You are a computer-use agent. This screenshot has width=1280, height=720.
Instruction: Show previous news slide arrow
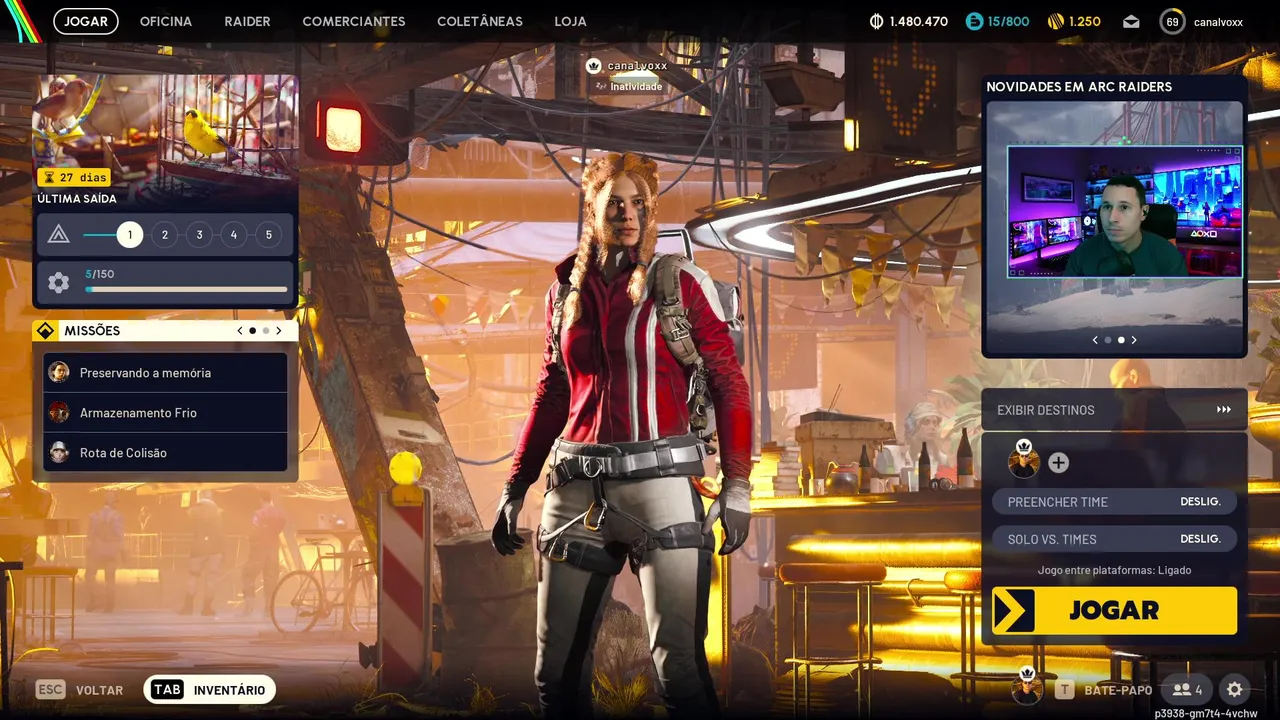coord(1095,340)
